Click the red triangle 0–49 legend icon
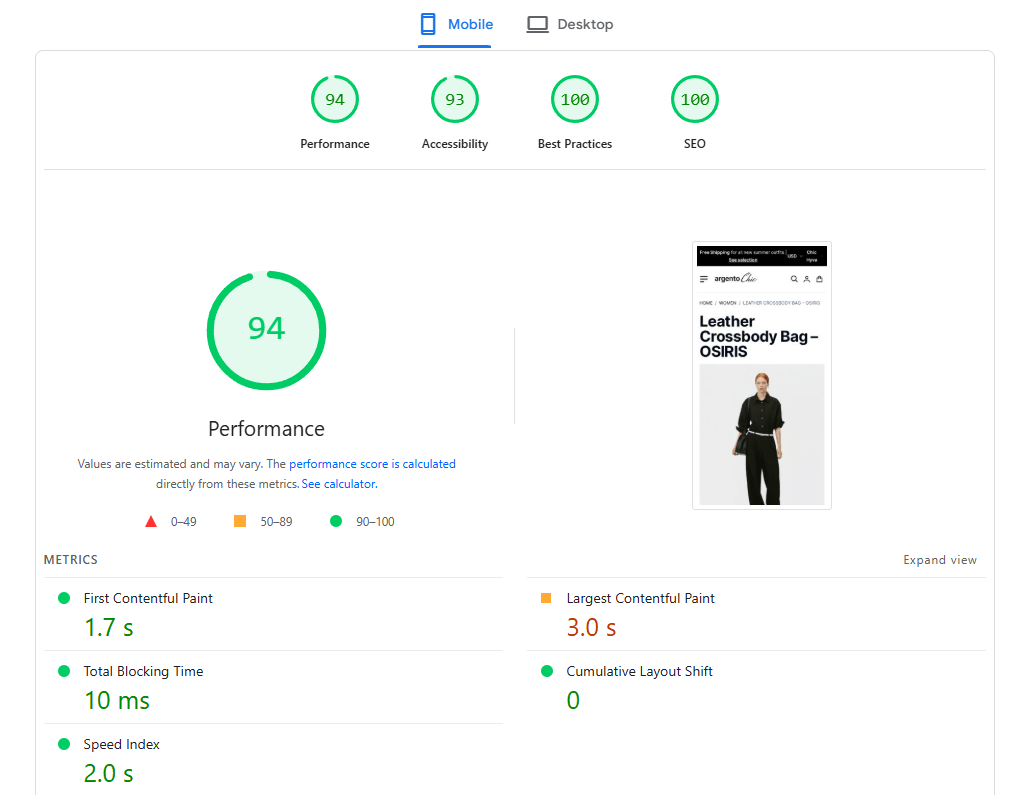The image size is (1032, 795). 151,521
